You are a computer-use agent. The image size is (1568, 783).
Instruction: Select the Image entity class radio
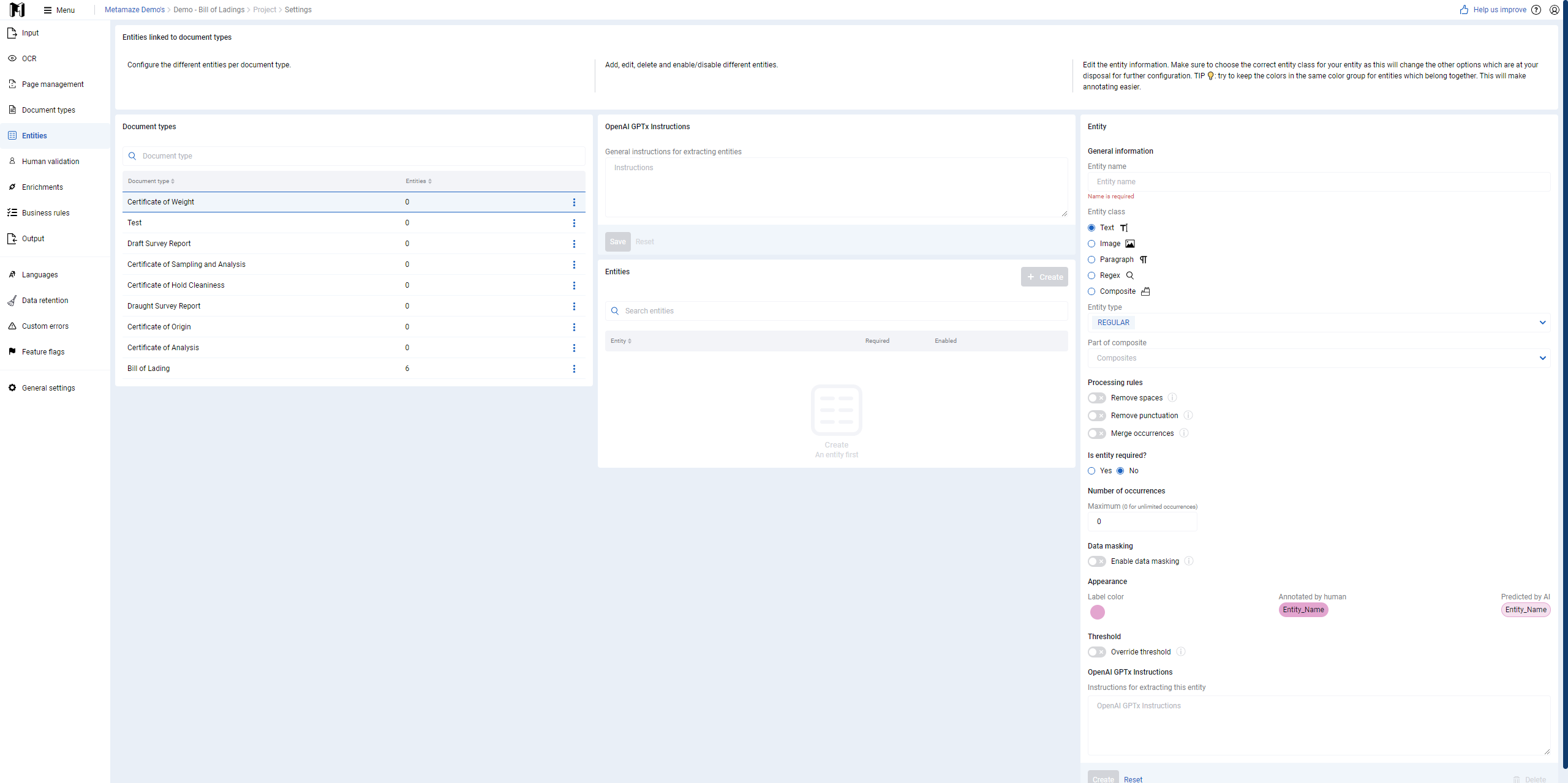click(x=1091, y=244)
